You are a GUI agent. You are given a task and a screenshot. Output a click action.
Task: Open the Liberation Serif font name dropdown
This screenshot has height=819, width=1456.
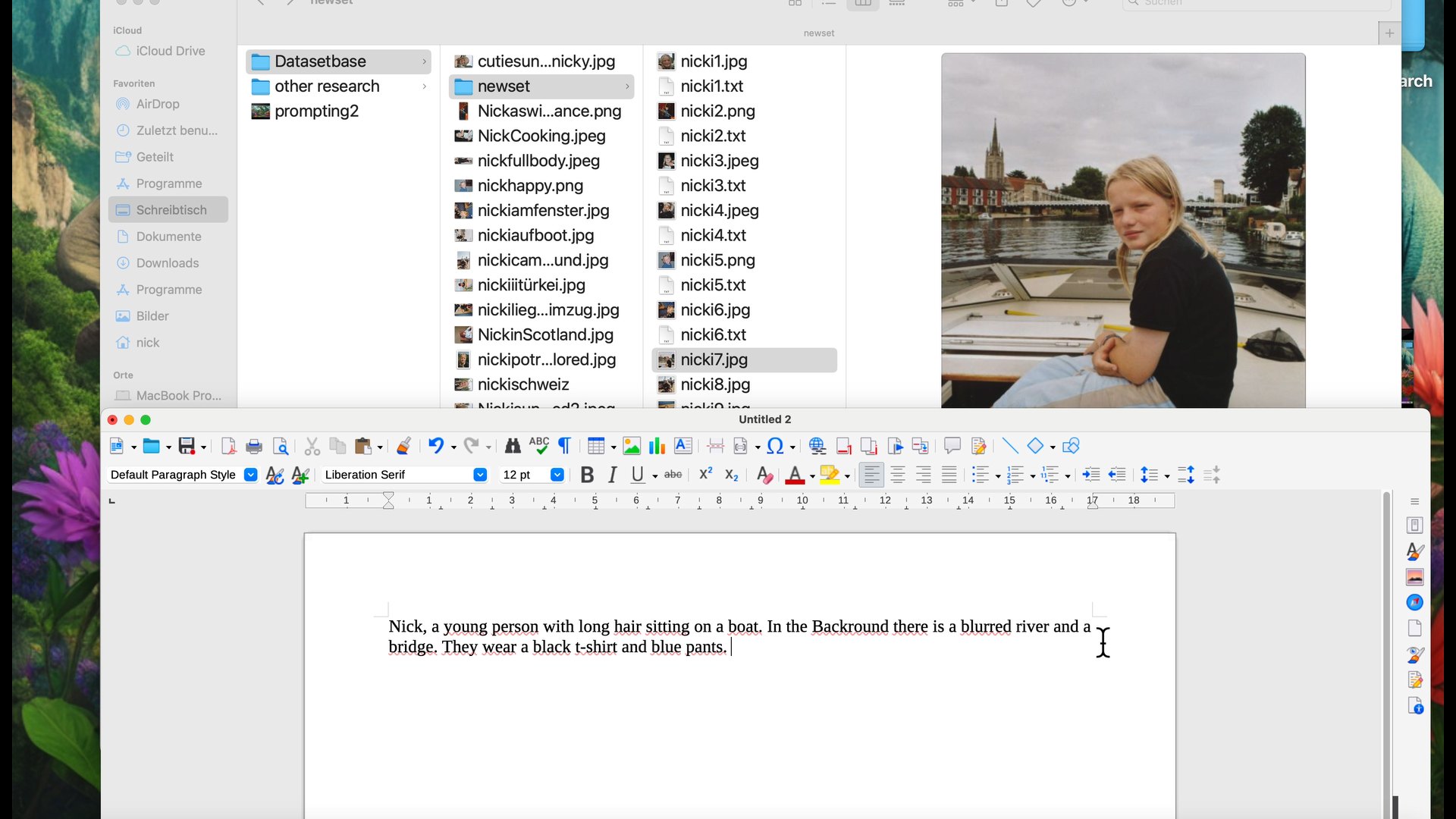pos(480,475)
